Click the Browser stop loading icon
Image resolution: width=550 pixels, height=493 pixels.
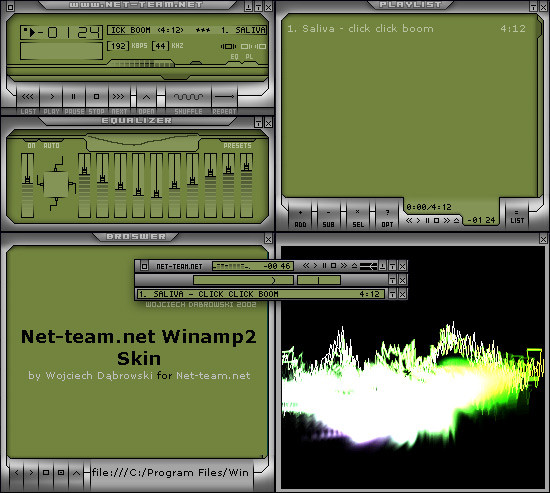pyautogui.click(x=46, y=473)
